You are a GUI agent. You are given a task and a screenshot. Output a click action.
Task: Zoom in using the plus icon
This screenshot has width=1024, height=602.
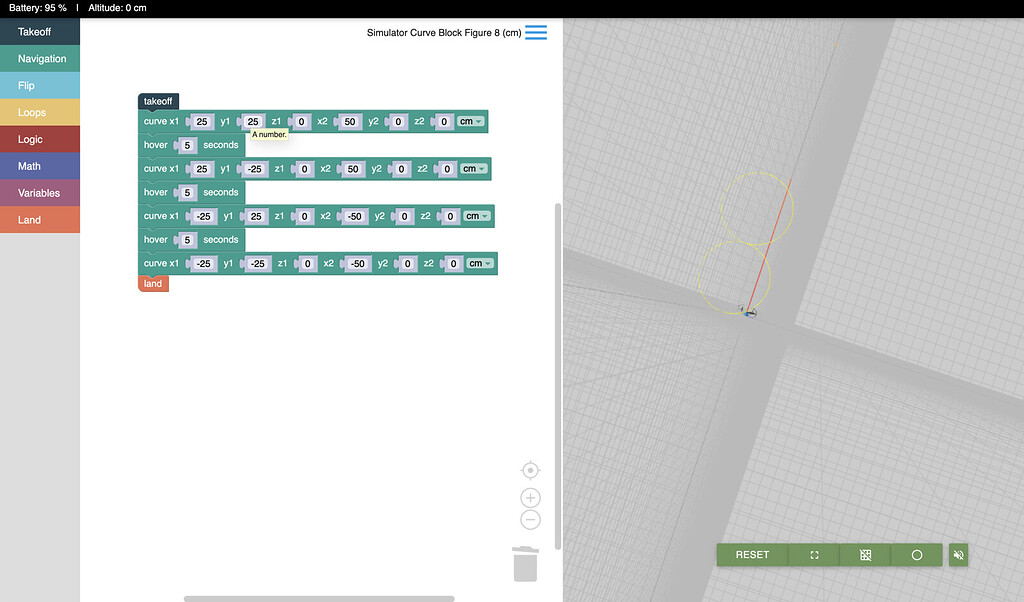530,497
